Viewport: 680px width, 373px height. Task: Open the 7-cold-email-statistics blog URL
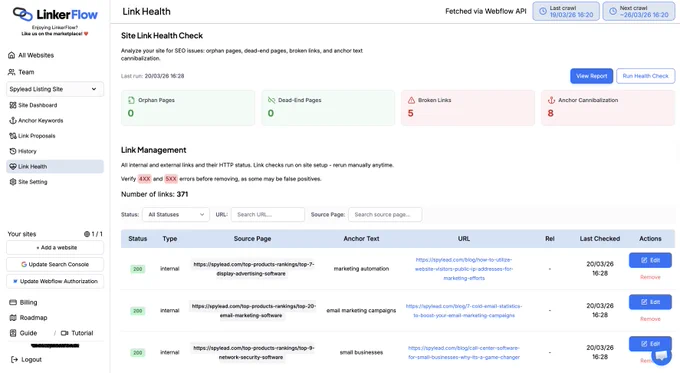[464, 311]
